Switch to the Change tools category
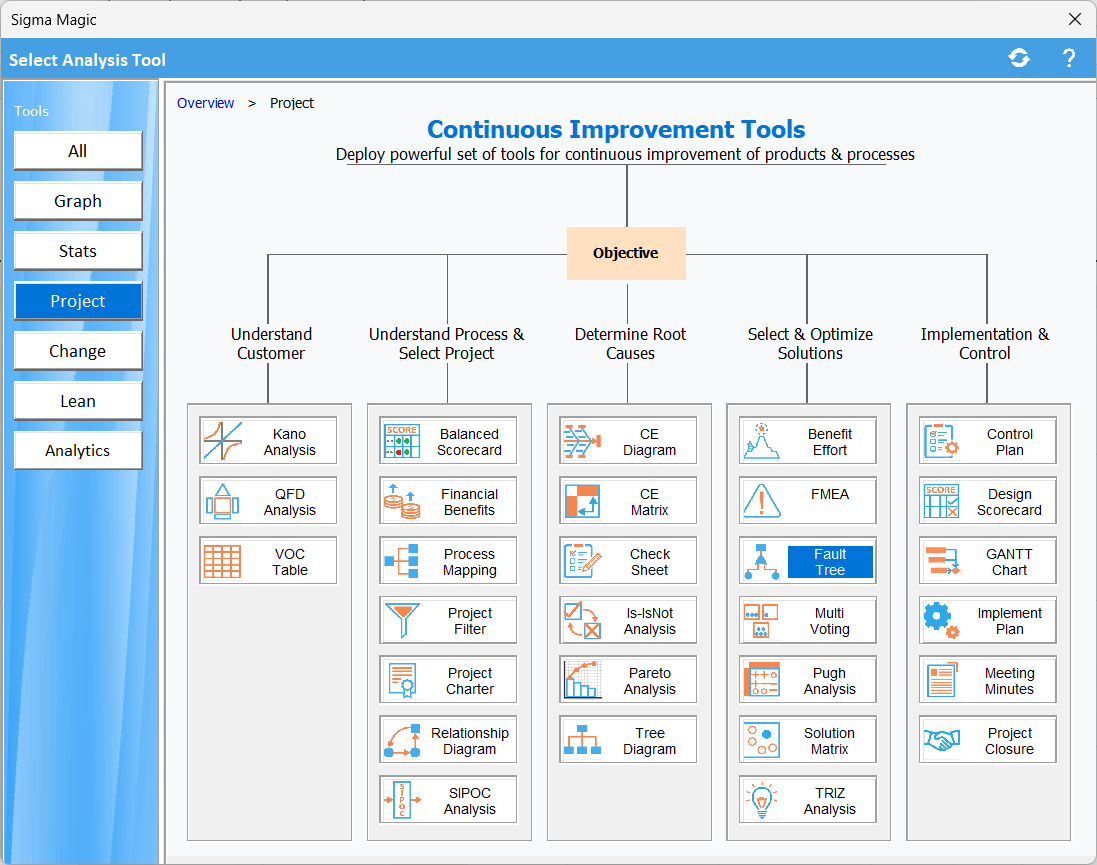The image size is (1097, 865). click(78, 351)
